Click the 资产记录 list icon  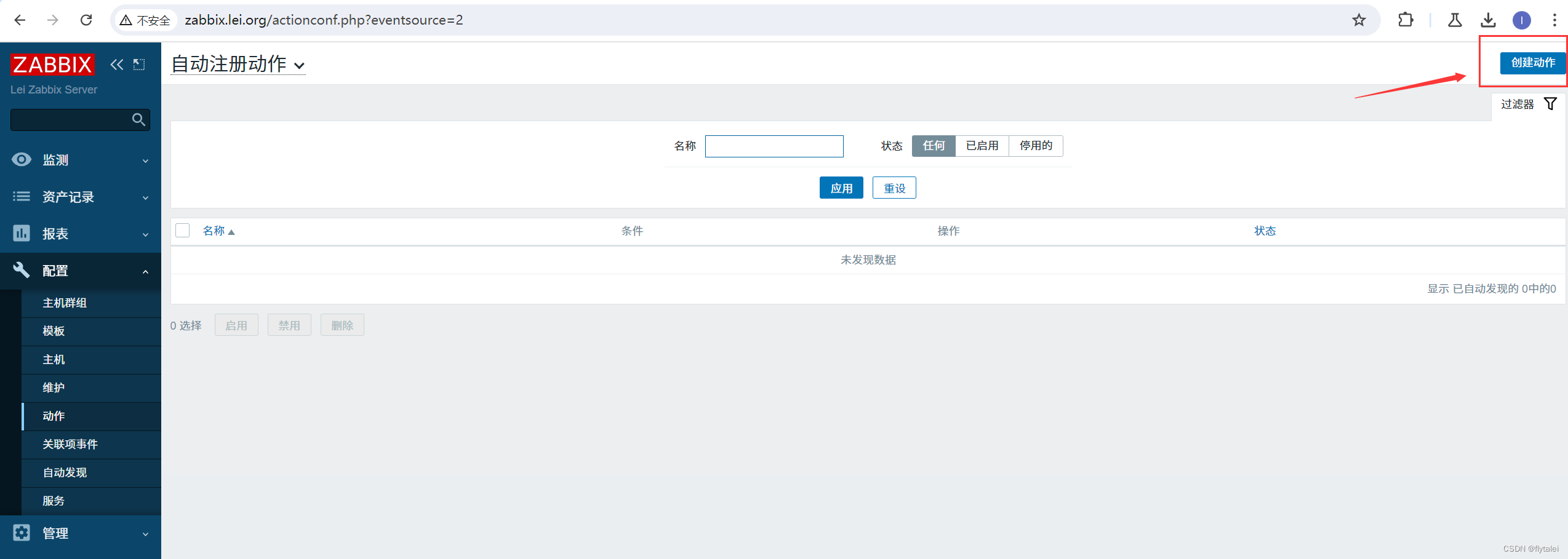22,197
